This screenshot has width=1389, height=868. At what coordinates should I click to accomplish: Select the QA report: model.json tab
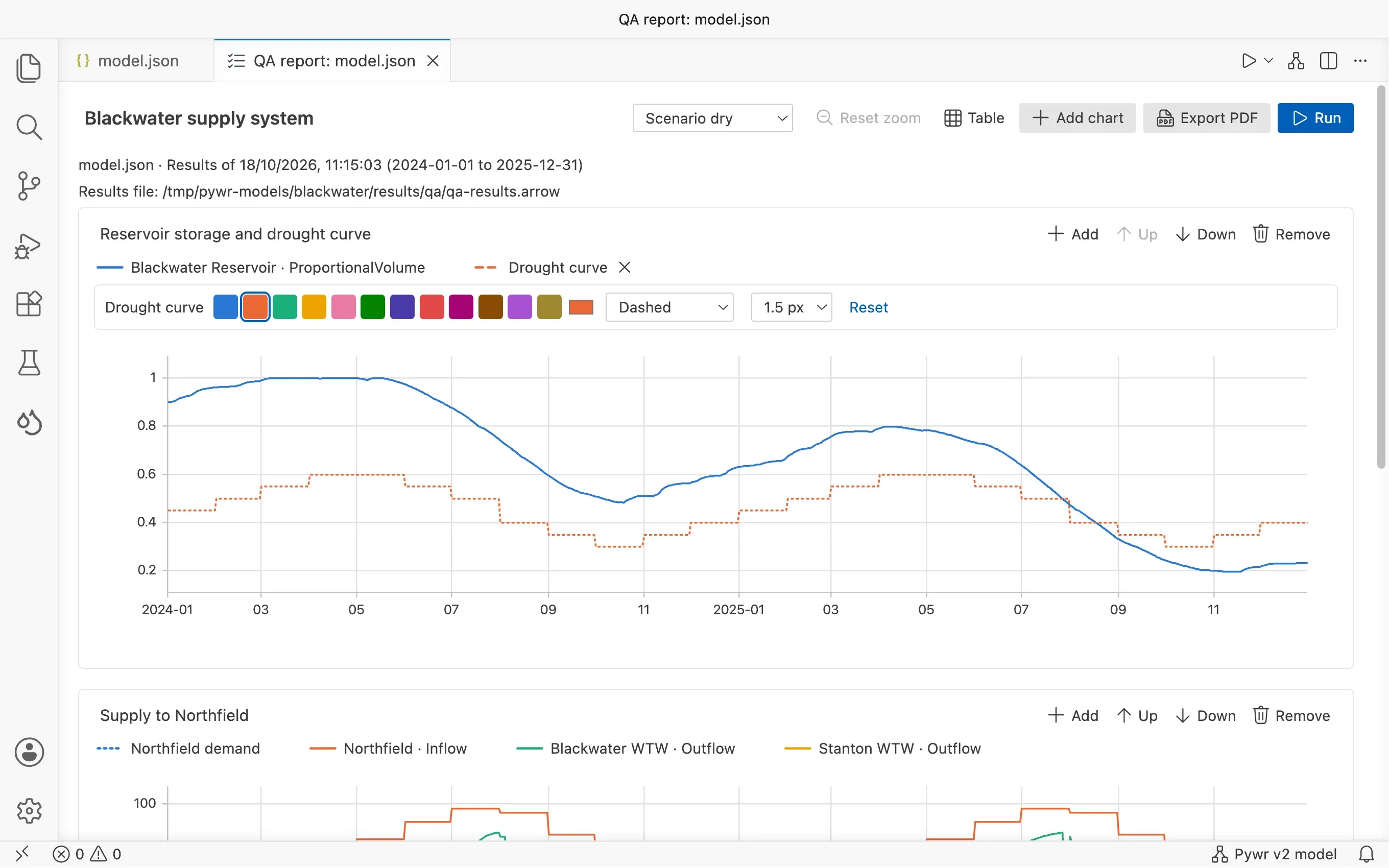click(332, 61)
